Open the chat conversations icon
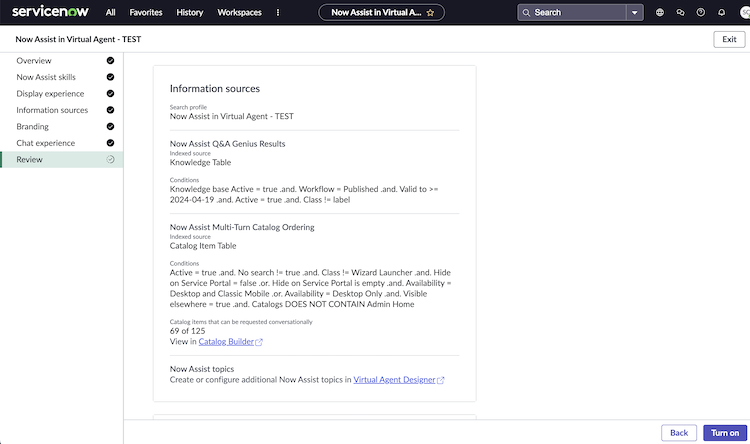750x444 pixels. (680, 13)
